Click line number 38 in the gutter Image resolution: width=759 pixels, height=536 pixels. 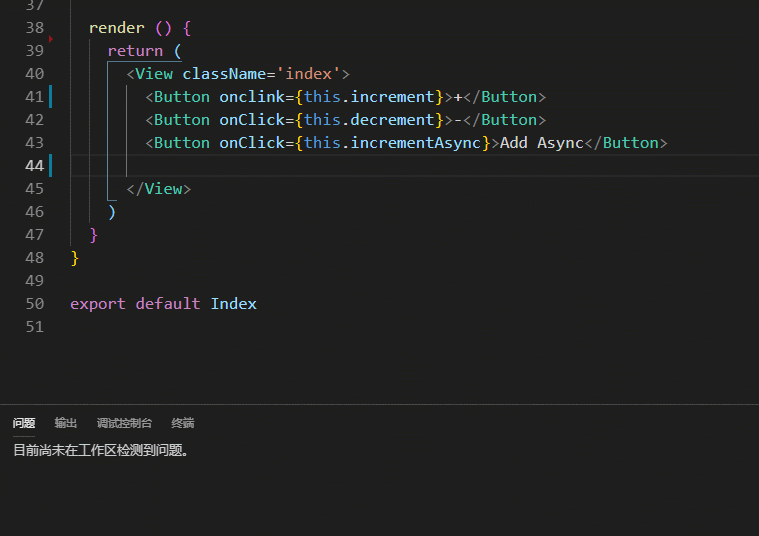(x=34, y=28)
